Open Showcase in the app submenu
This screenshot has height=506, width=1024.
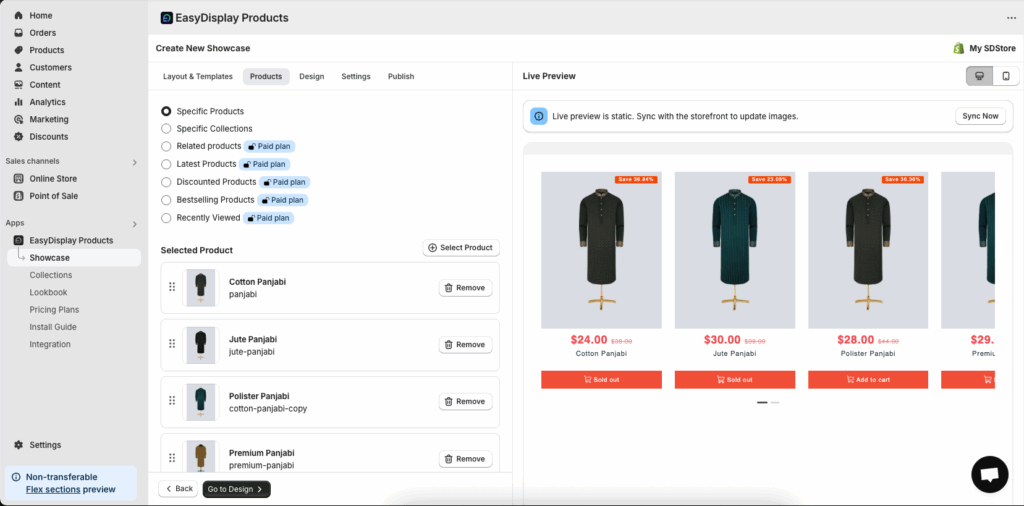pyautogui.click(x=74, y=258)
